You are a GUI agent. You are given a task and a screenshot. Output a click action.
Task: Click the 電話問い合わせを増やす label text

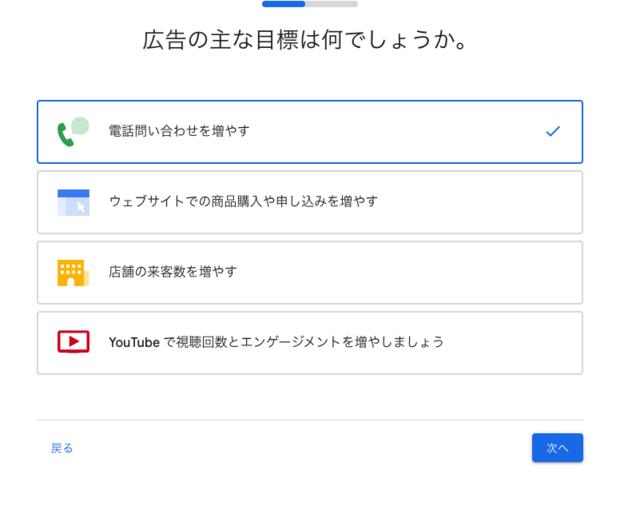(x=179, y=131)
